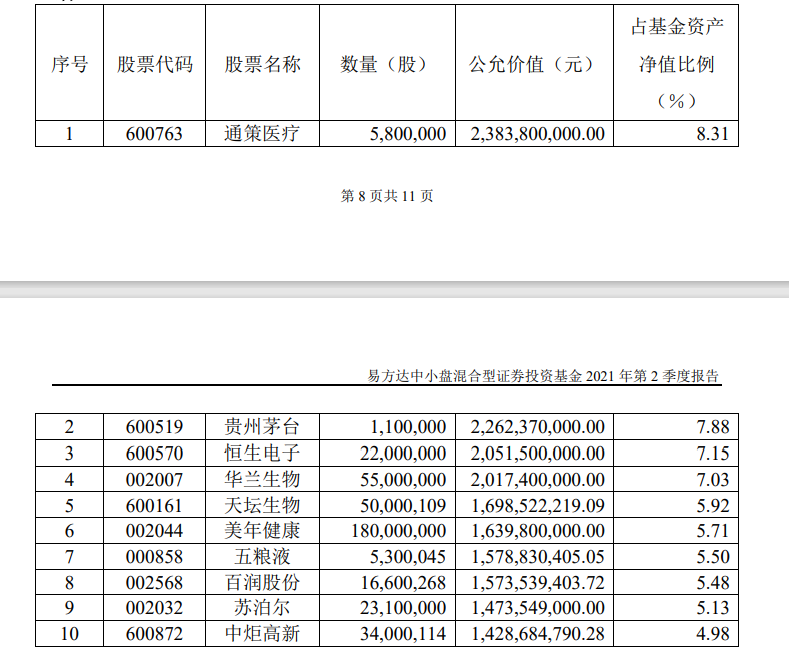Viewport: 789px width, 653px height.
Task: Click the 数量（股）column header
Action: [387, 64]
